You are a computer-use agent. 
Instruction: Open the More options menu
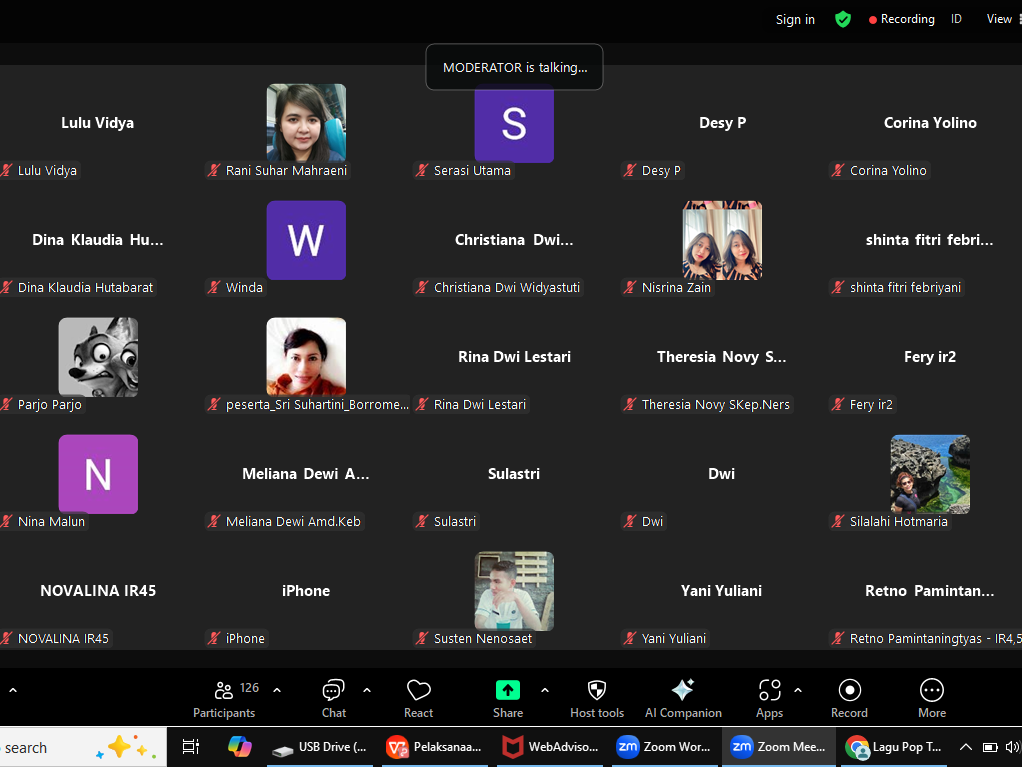[931, 698]
